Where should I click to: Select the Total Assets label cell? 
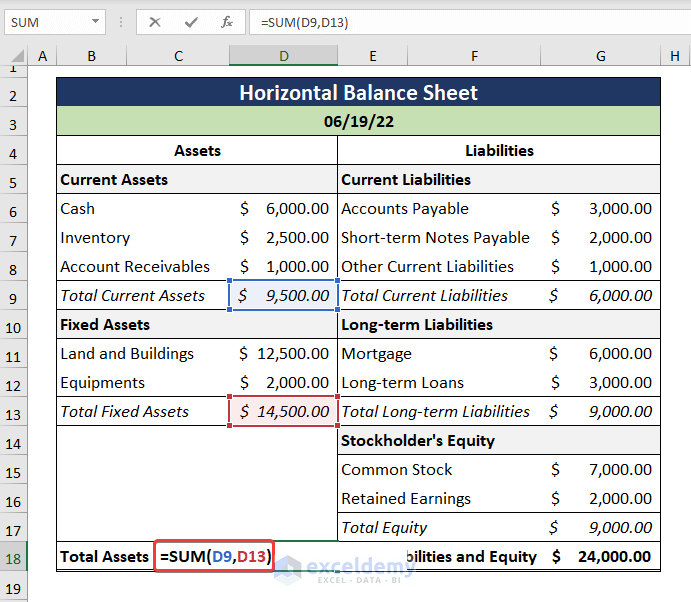tap(105, 556)
